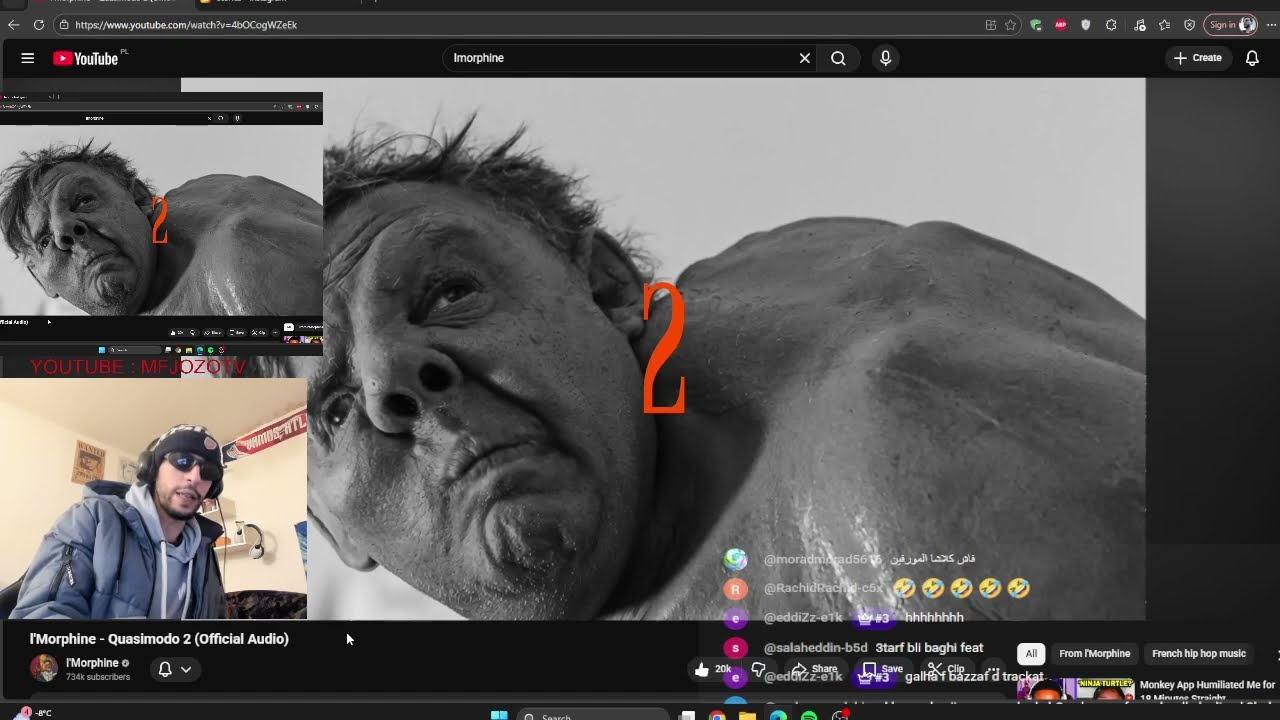Like the video with thumbs-up 20k
1280x720 pixels.
coord(714,669)
